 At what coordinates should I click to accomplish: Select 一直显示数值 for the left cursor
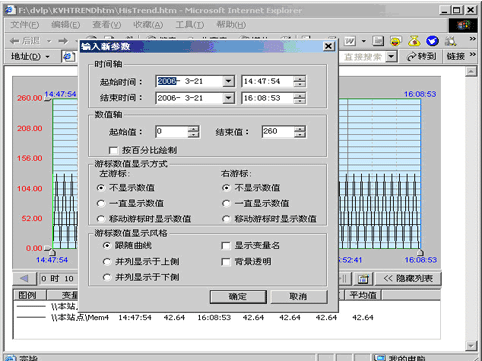[x=101, y=203]
